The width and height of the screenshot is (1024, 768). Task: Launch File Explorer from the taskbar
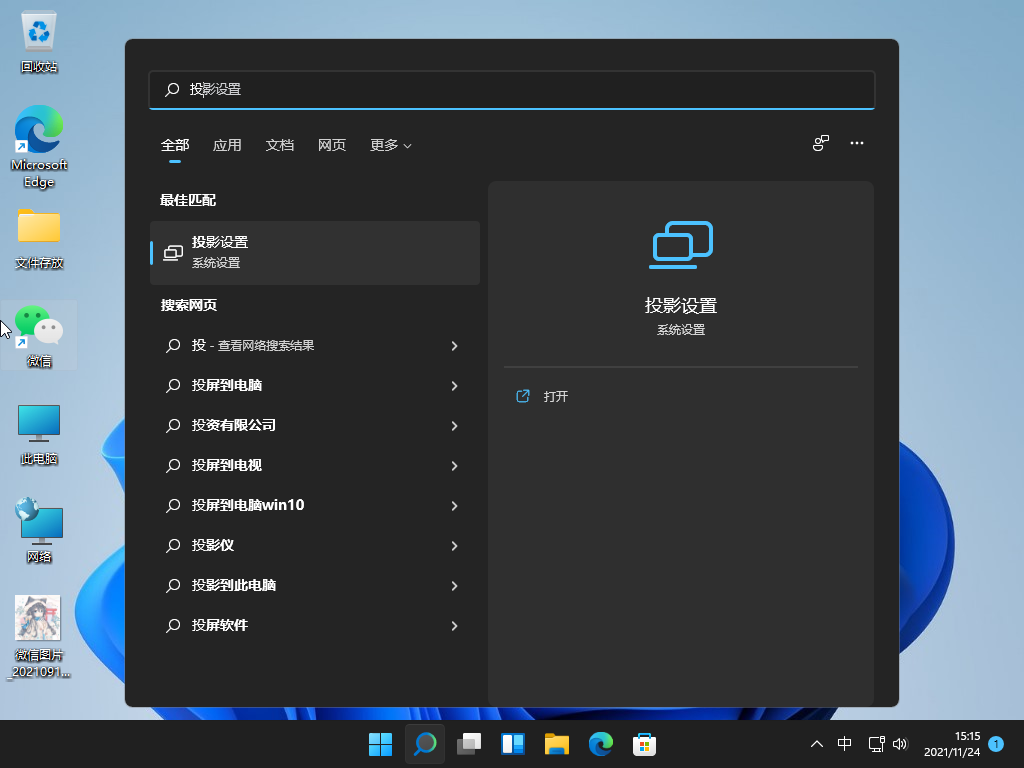coord(556,744)
